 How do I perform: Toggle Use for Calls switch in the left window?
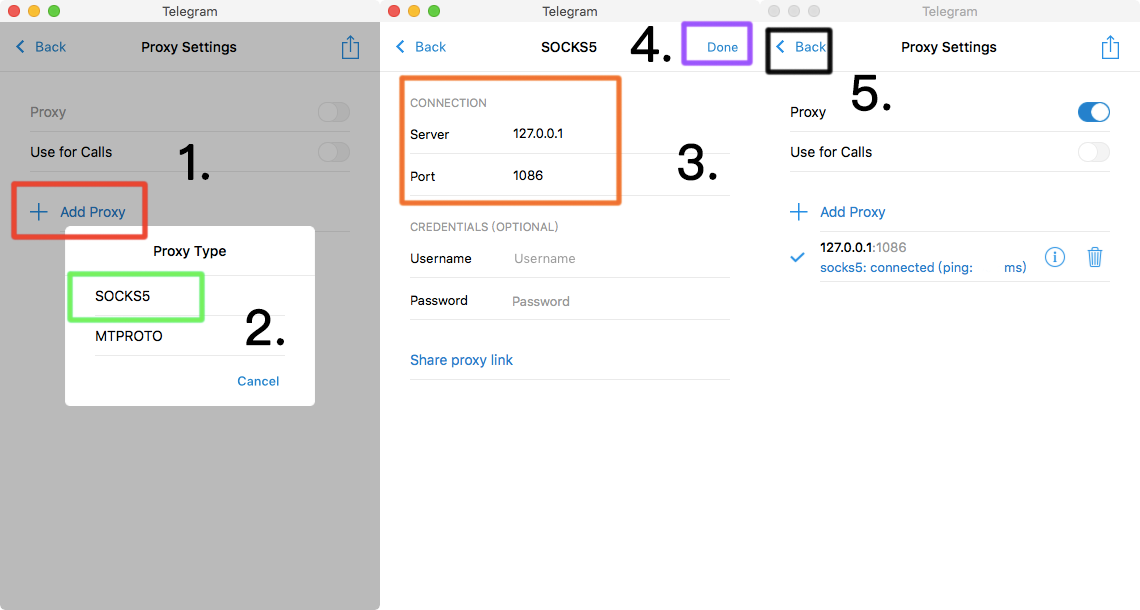coord(334,152)
